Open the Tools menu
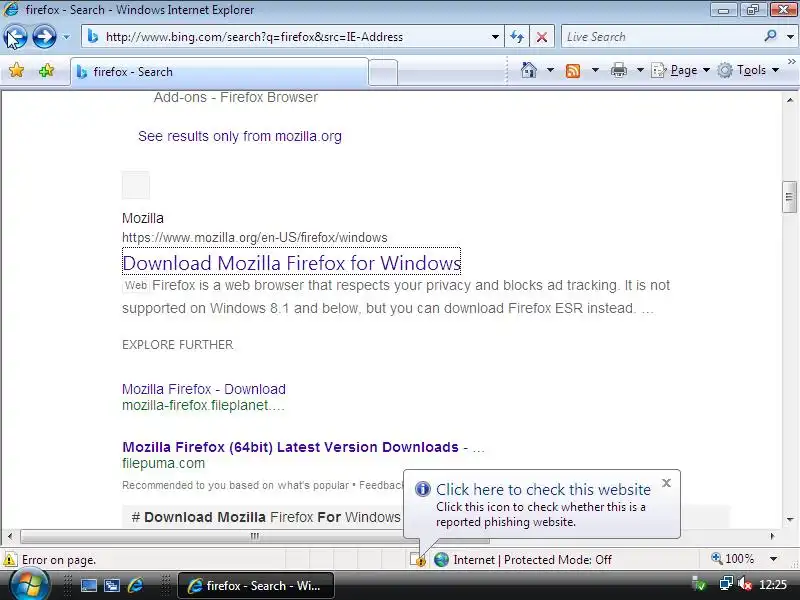 pos(748,70)
